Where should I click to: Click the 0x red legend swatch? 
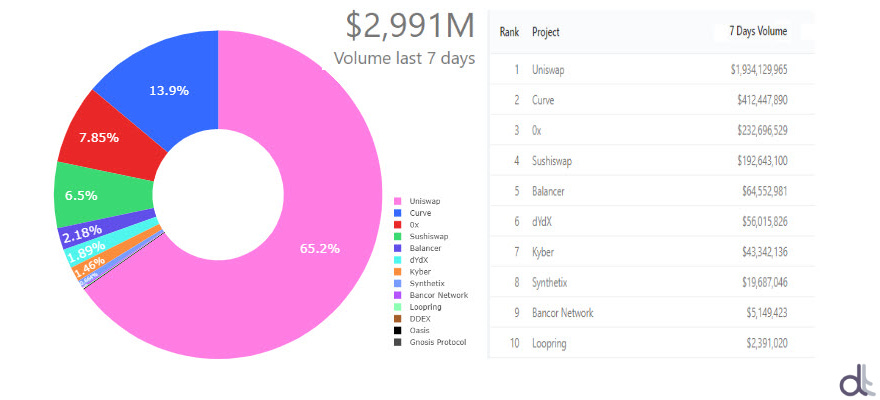398,225
